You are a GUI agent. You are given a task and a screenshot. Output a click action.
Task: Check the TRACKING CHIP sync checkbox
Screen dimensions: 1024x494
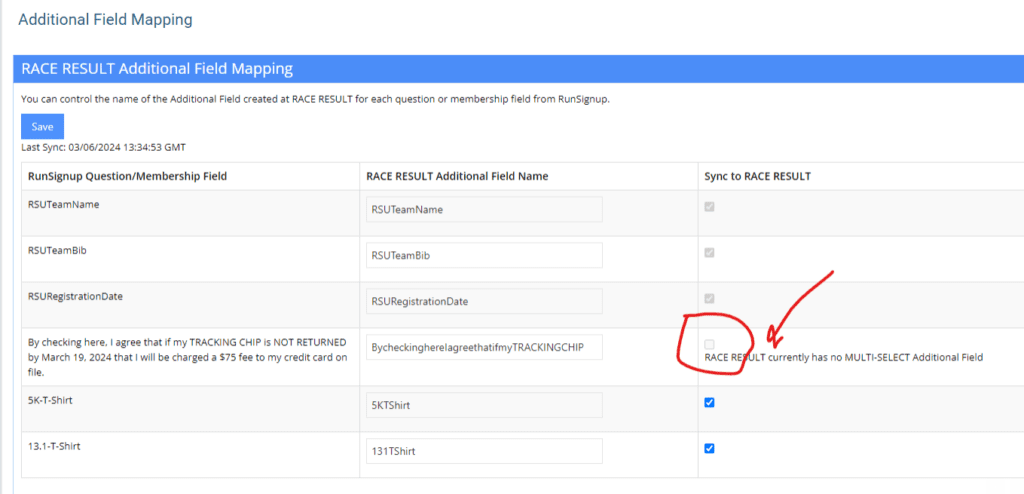click(x=709, y=344)
